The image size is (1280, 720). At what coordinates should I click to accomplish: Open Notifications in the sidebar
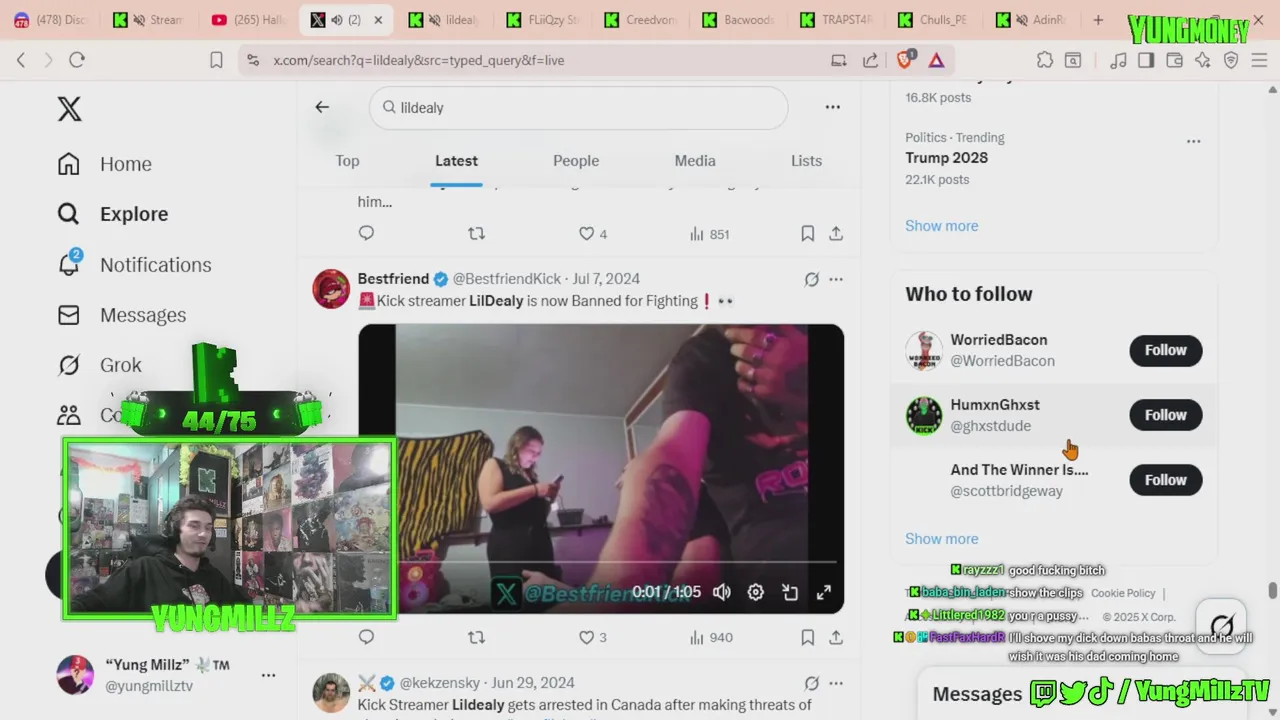point(134,265)
